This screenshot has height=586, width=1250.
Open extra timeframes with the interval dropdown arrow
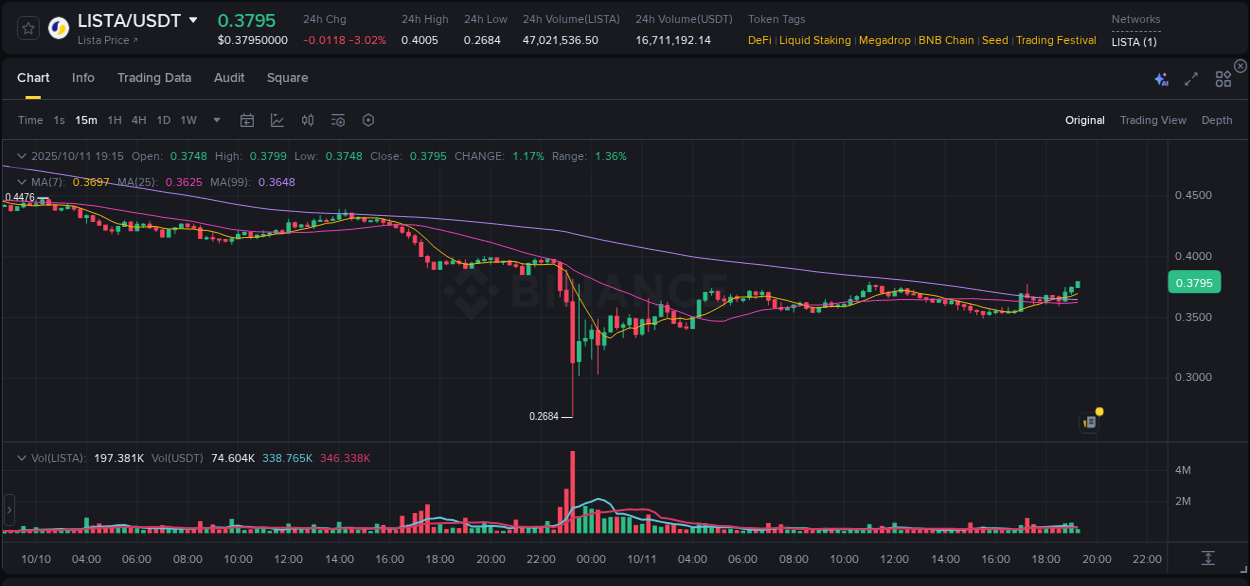216,120
